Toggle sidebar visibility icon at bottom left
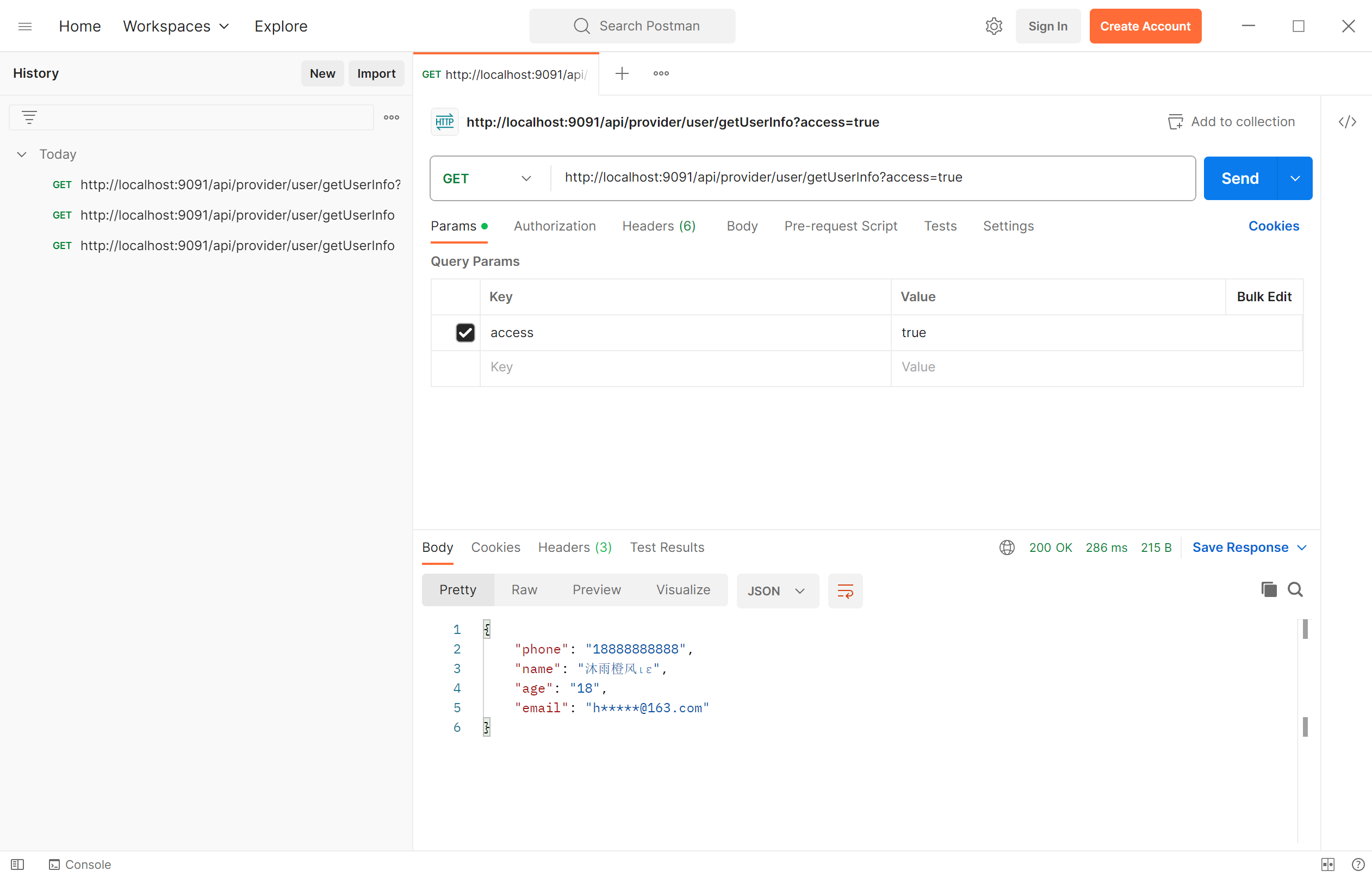The width and height of the screenshot is (1372, 877). pos(17,864)
